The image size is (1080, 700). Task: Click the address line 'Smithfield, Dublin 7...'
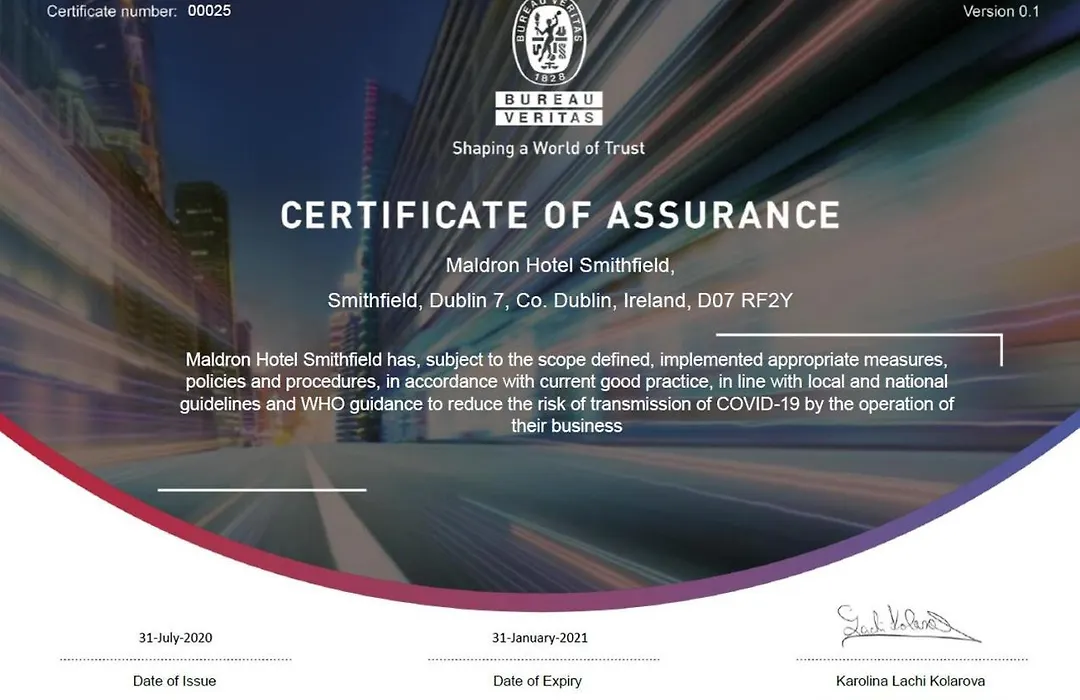[560, 300]
